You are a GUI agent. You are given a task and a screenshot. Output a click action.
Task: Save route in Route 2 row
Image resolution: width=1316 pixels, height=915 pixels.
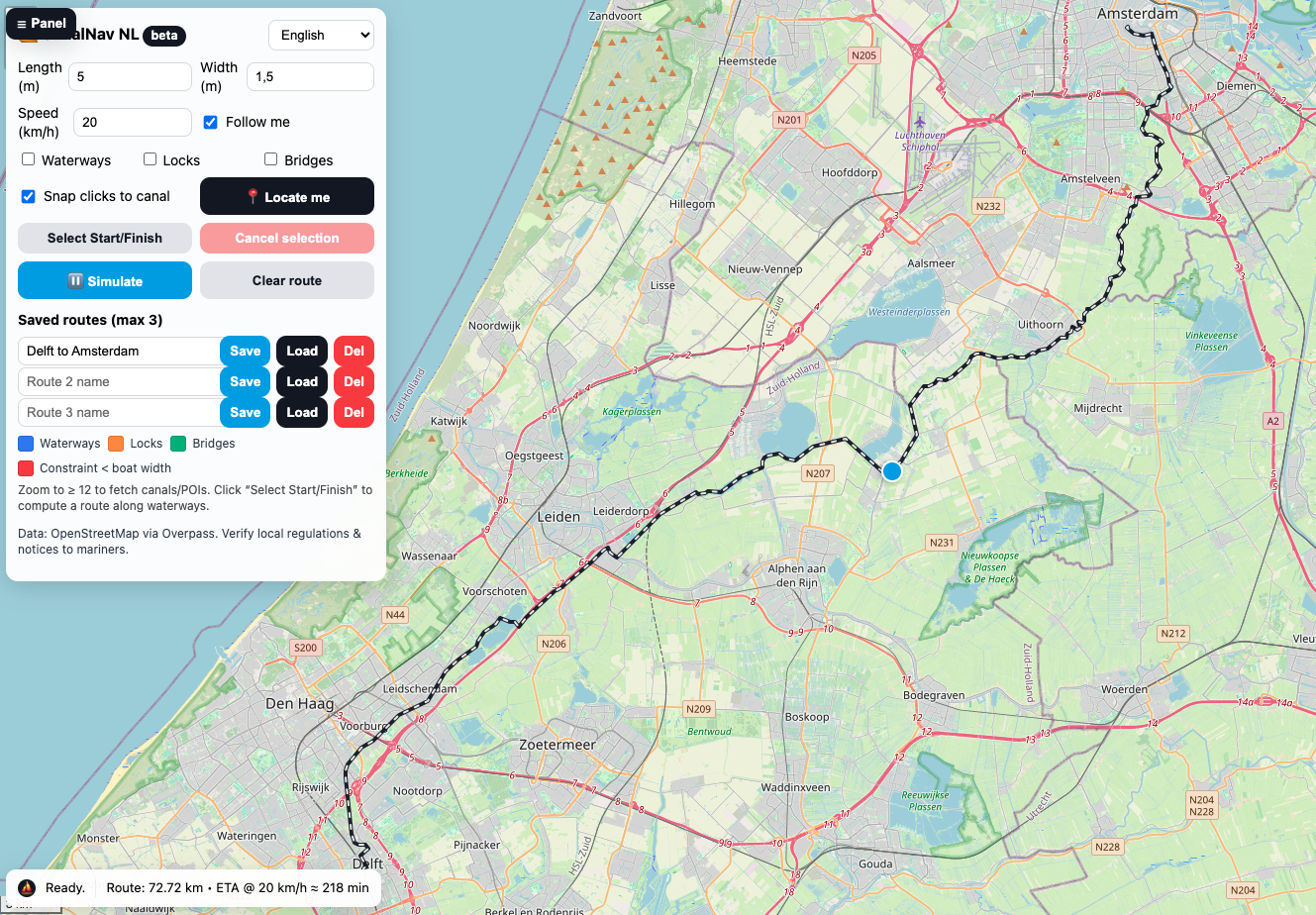[x=246, y=381]
